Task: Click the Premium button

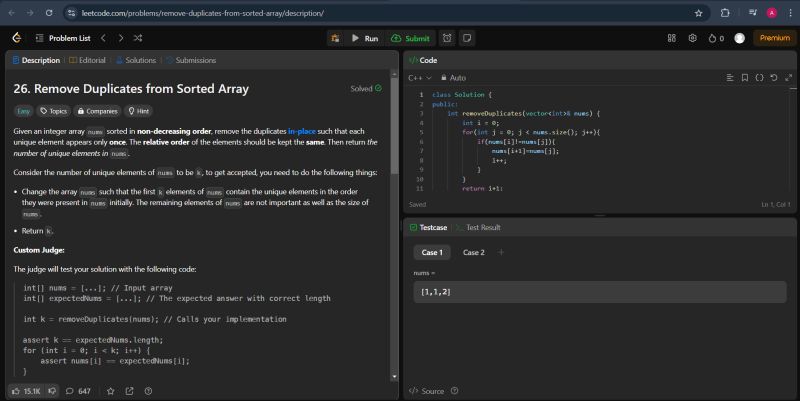Action: [773, 38]
